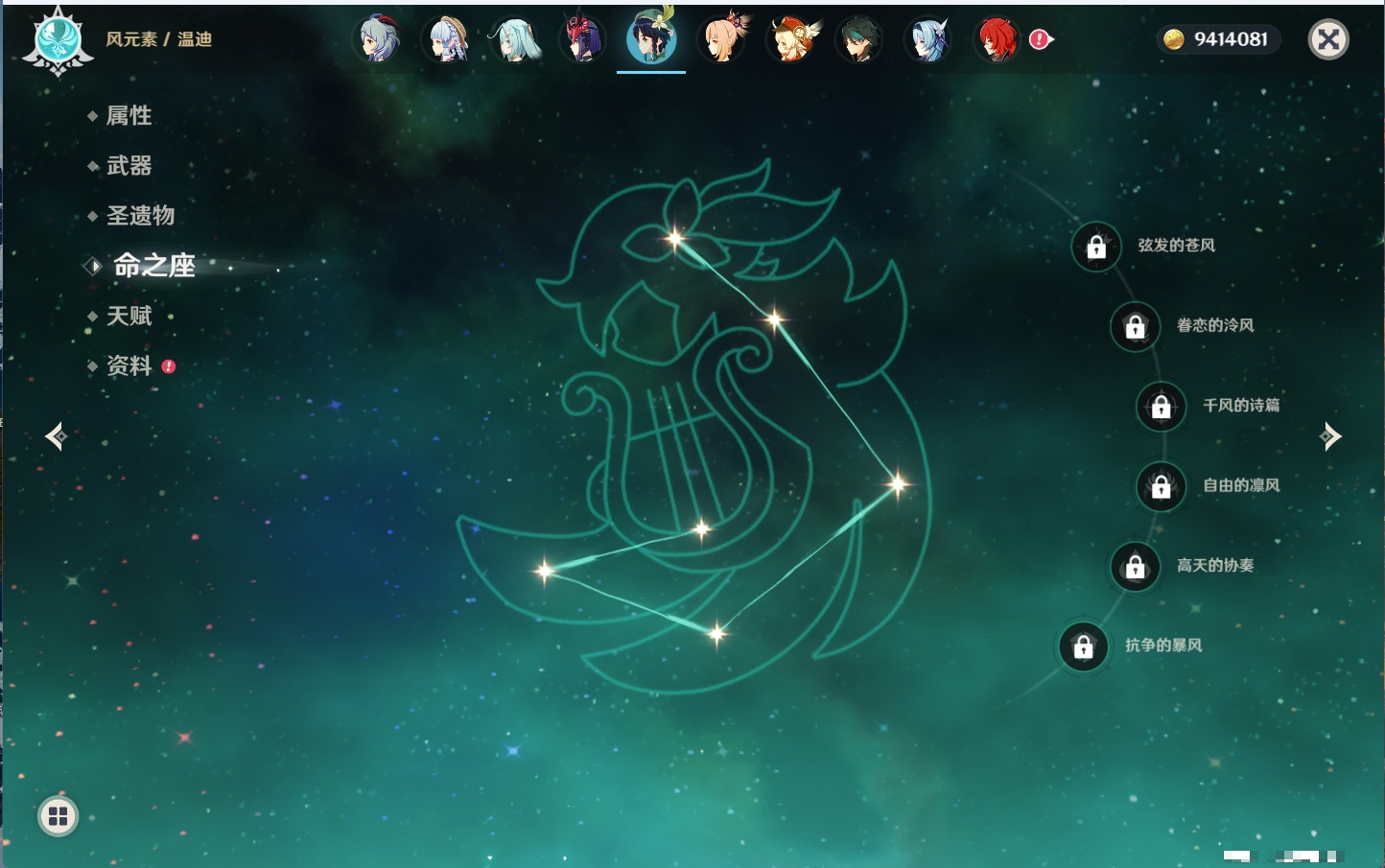Viewport: 1385px width, 868px height.
Task: Choose red-haired Diluc's portrait
Action: [x=997, y=39]
